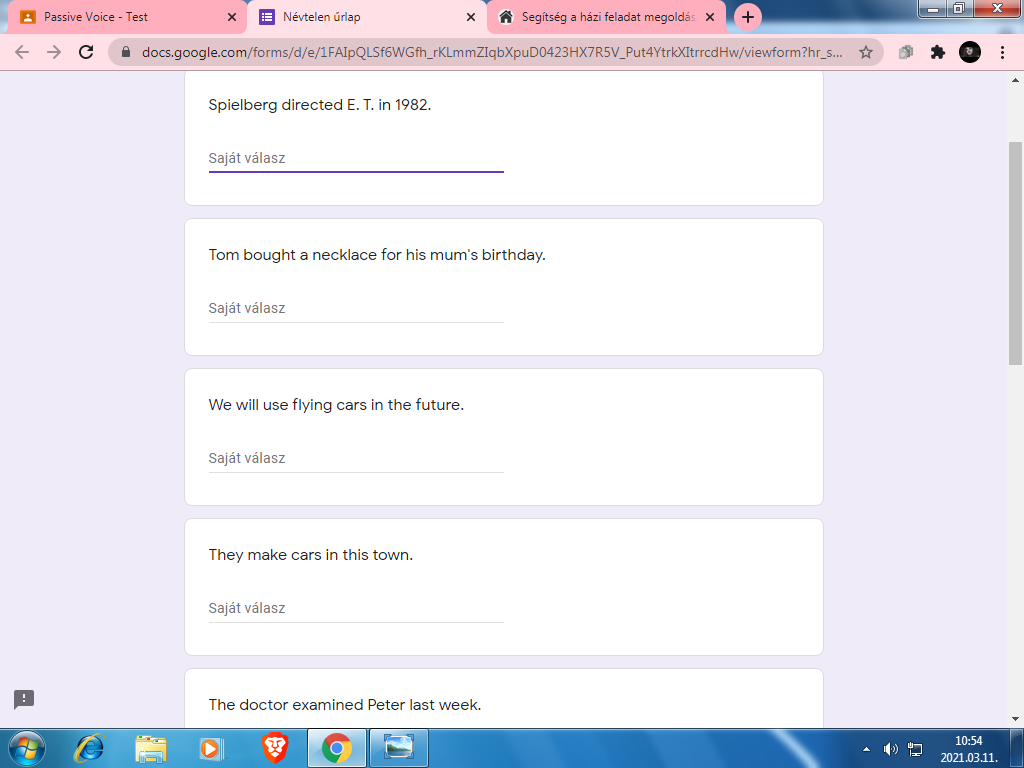The image size is (1024, 768).
Task: Click the address bar URL
Action: click(490, 52)
